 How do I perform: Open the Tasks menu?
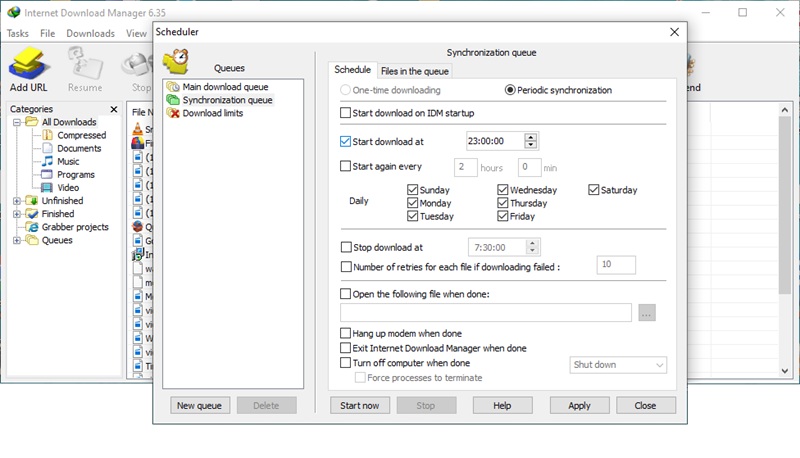18,33
